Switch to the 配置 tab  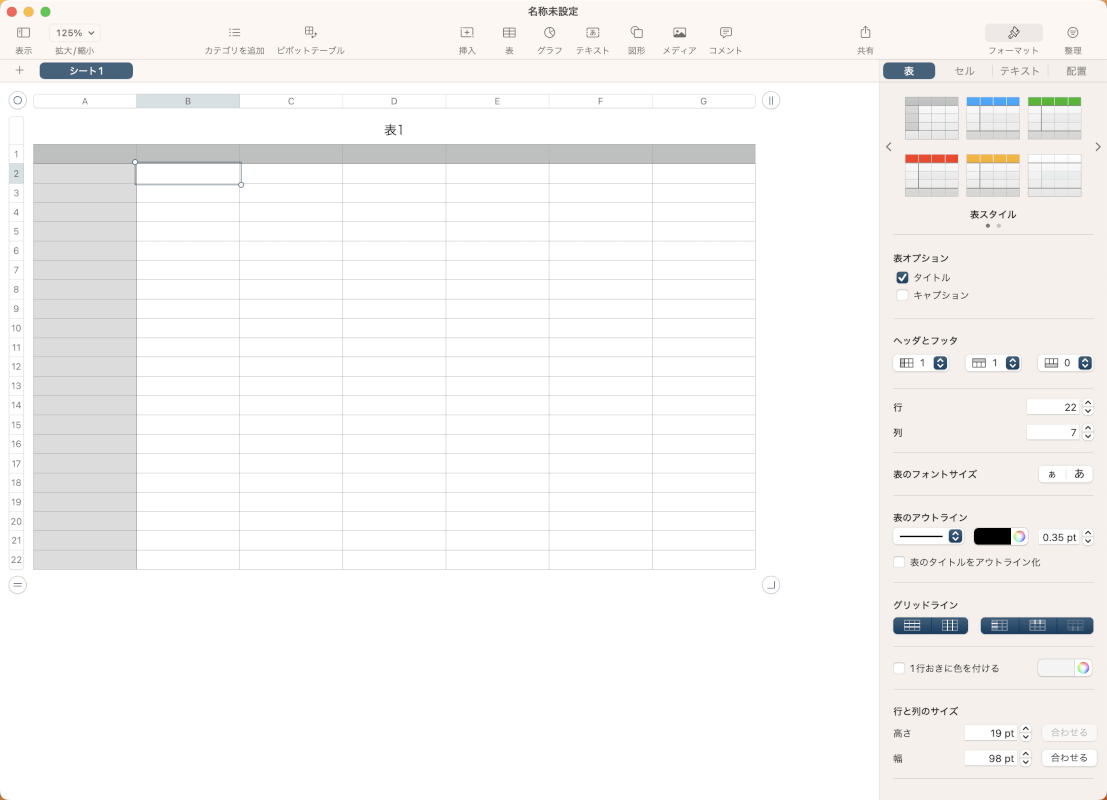click(1076, 71)
